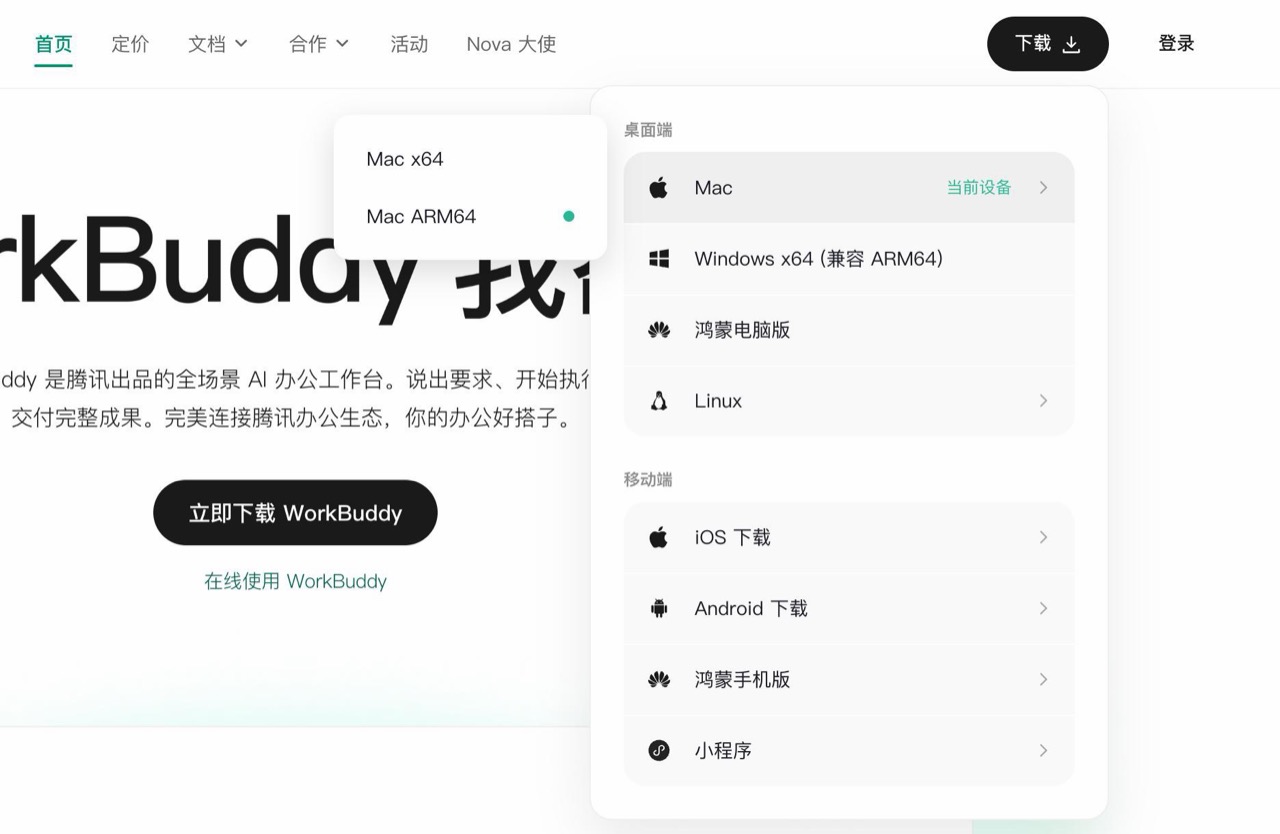Expand the 文档 dropdown arrow
This screenshot has height=834, width=1280.
click(x=241, y=44)
